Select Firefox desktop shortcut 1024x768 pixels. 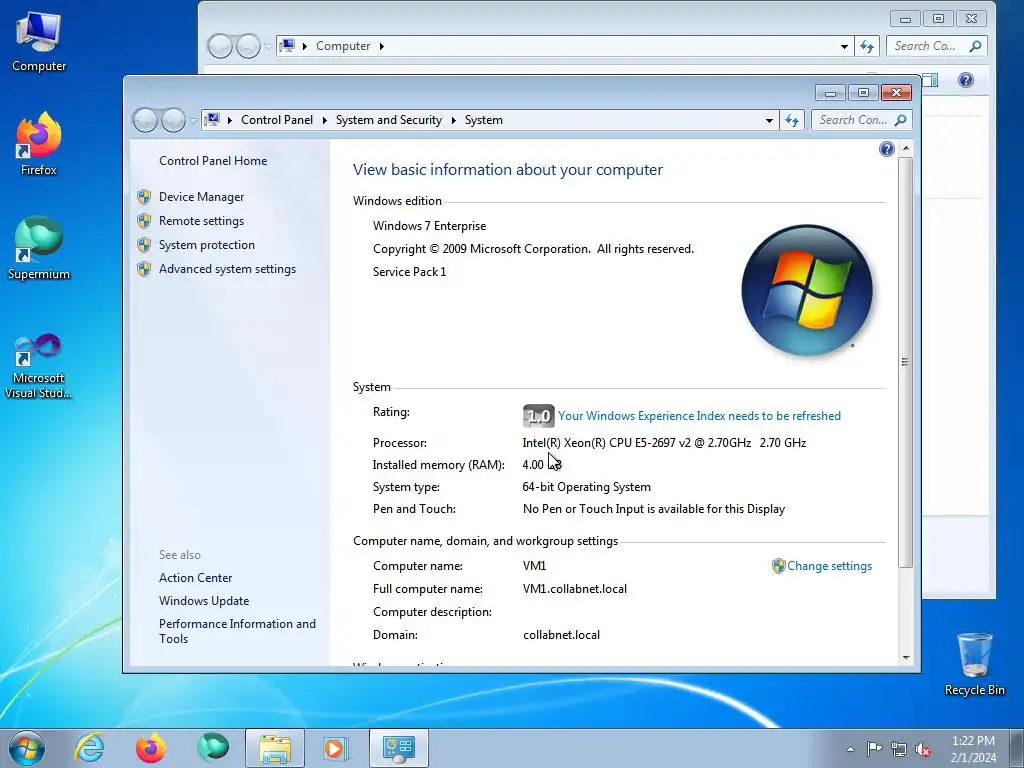click(39, 144)
